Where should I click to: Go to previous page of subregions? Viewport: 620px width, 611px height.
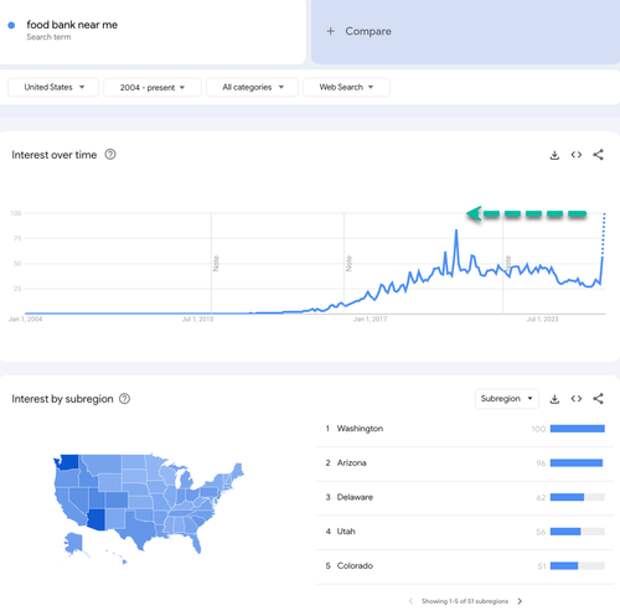(x=409, y=601)
